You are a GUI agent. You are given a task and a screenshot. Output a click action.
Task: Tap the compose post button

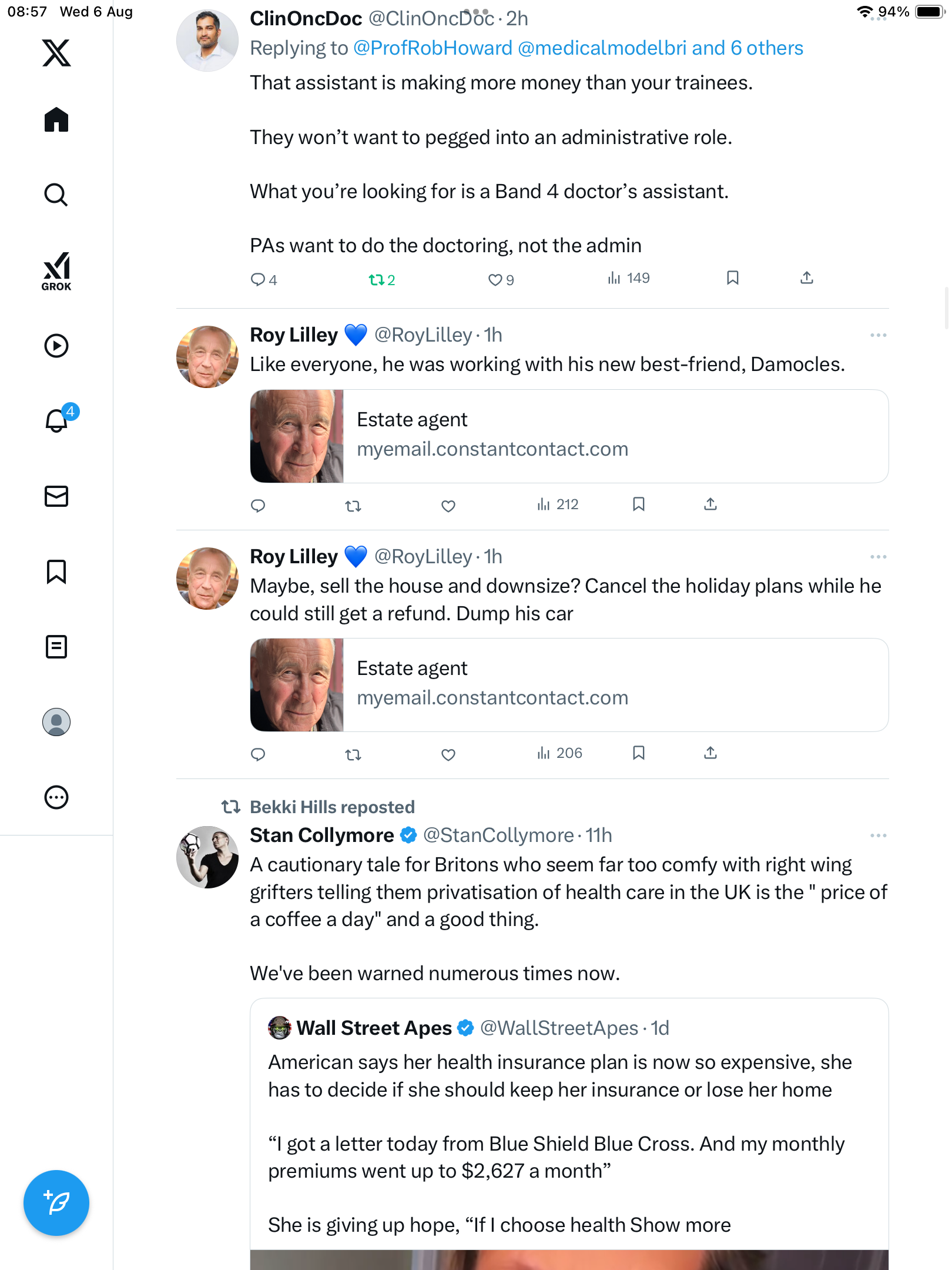pyautogui.click(x=56, y=1203)
